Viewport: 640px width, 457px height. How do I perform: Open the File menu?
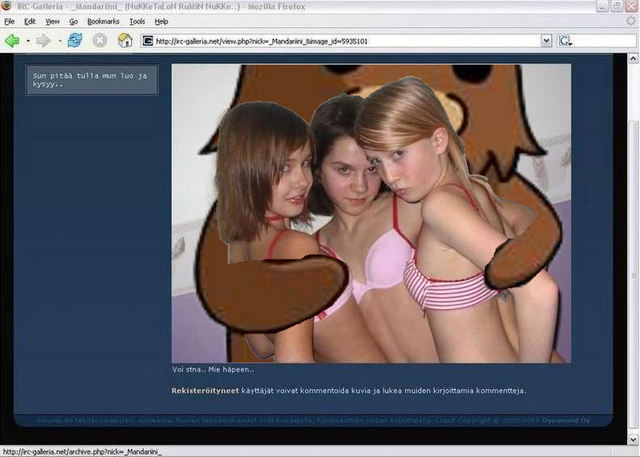pyautogui.click(x=9, y=21)
